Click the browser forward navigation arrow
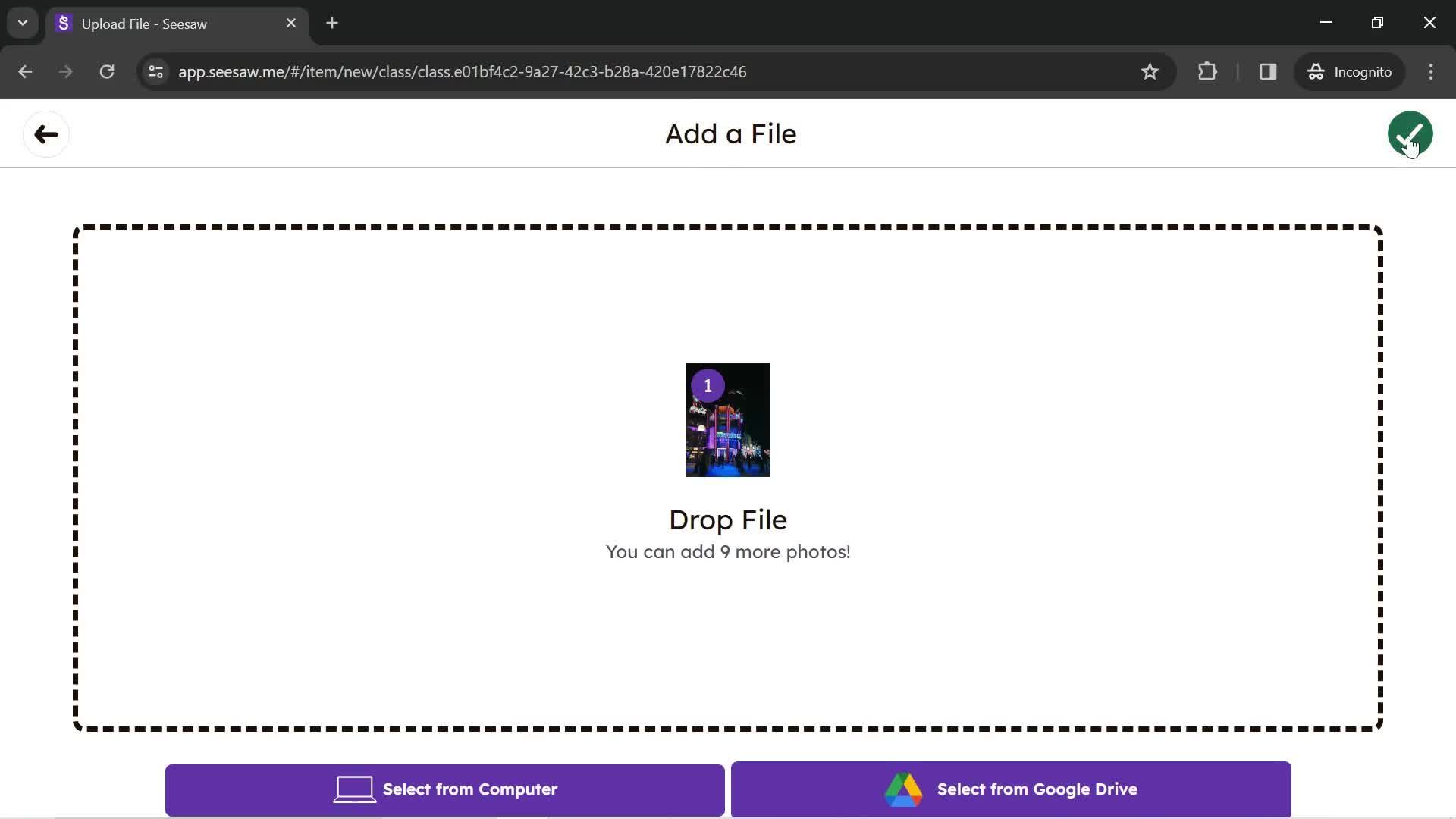The height and width of the screenshot is (819, 1456). [x=64, y=71]
